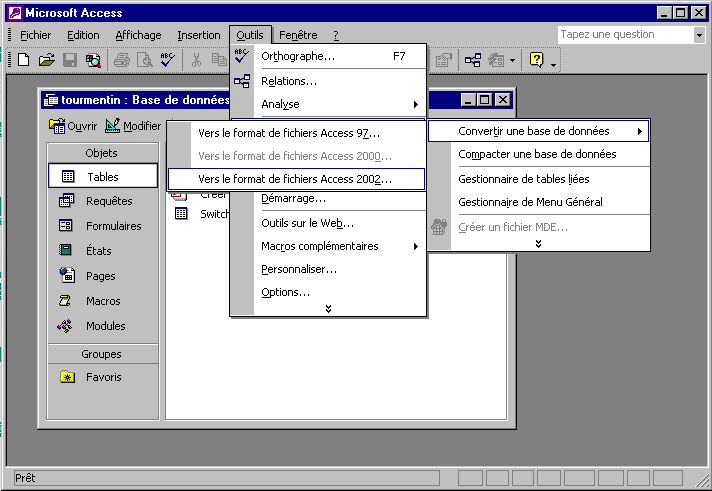Click the Print toolbar icon
The width and height of the screenshot is (712, 491).
pos(122,60)
